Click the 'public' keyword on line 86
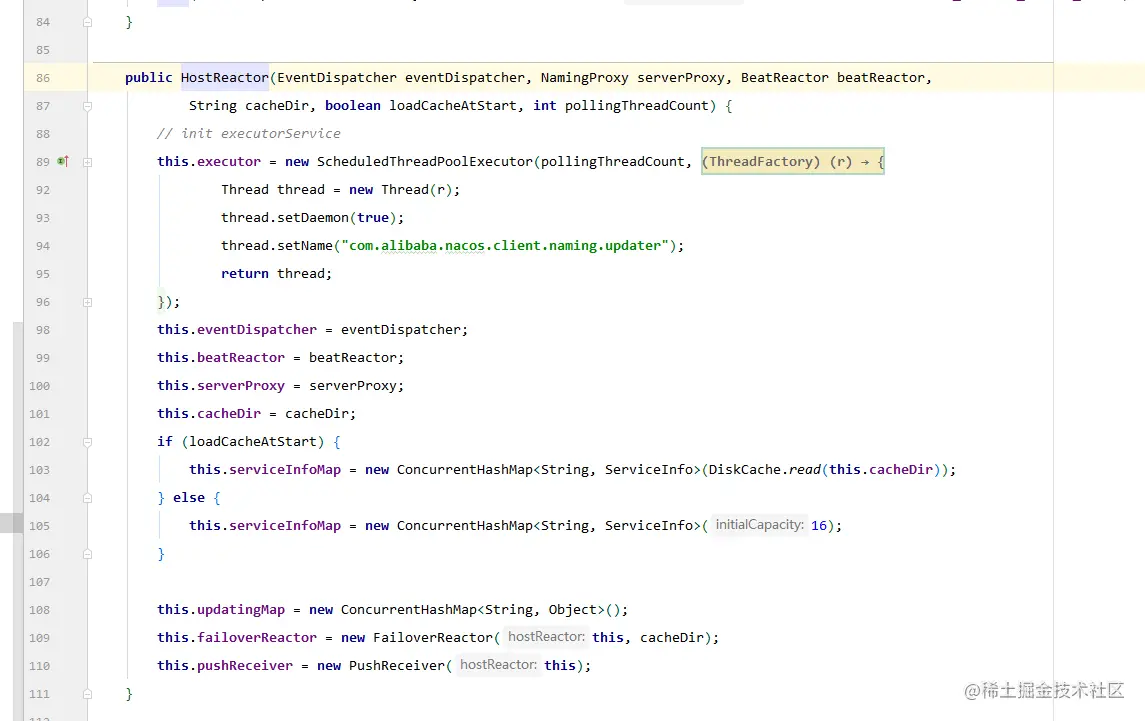 [149, 77]
